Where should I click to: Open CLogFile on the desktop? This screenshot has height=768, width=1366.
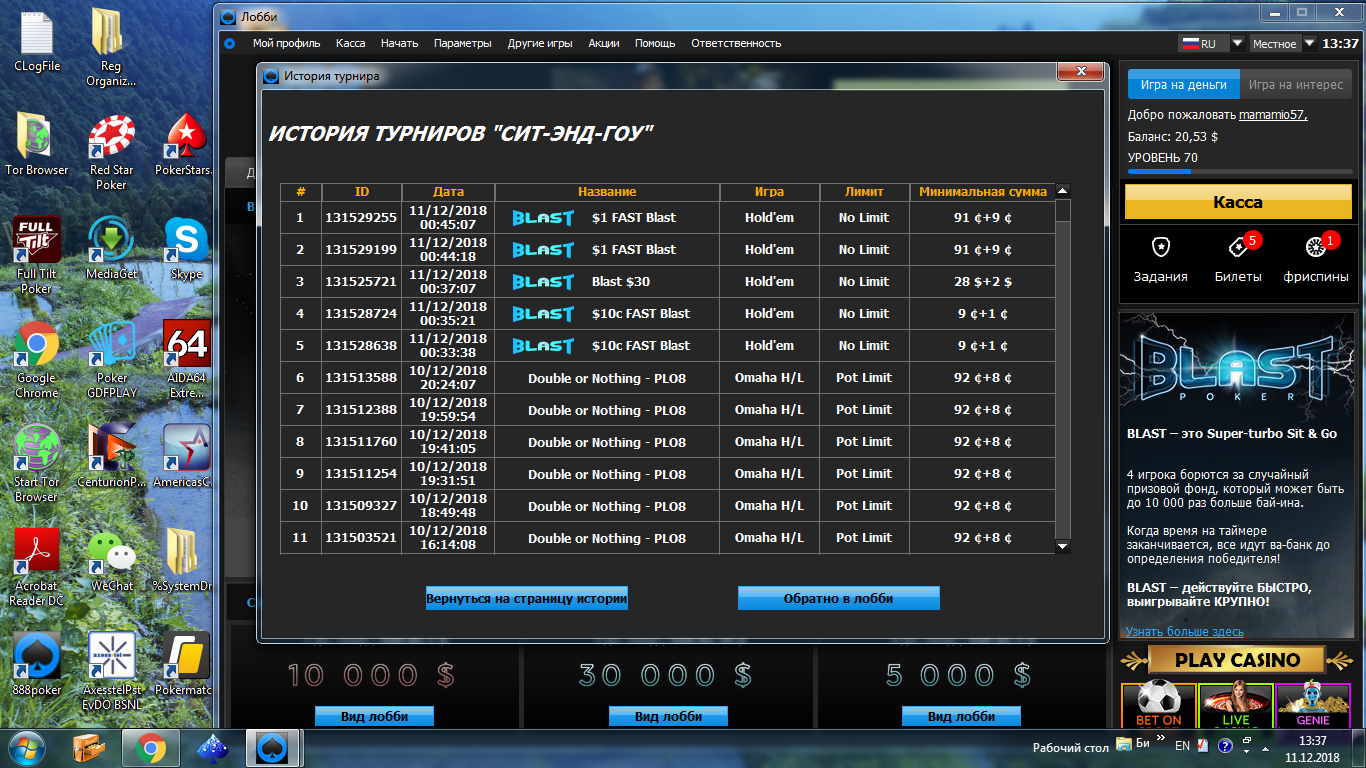(x=37, y=41)
